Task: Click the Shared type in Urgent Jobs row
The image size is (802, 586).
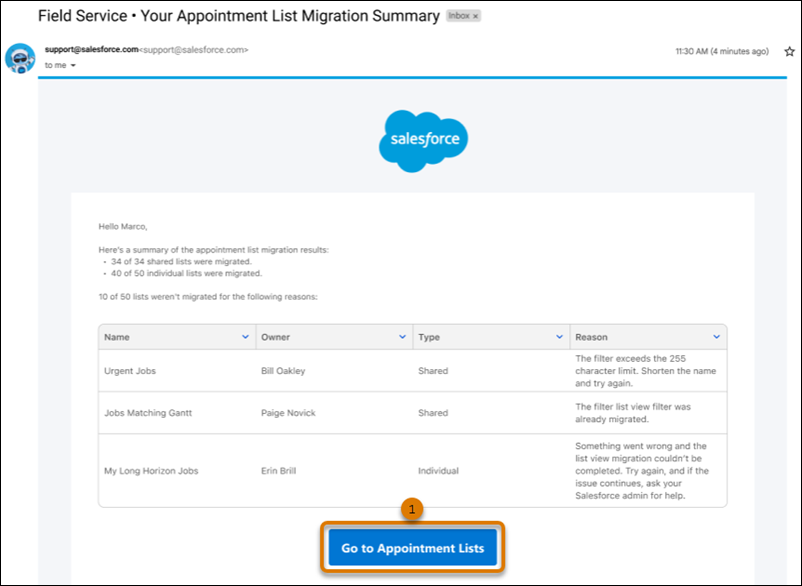Action: tap(433, 371)
